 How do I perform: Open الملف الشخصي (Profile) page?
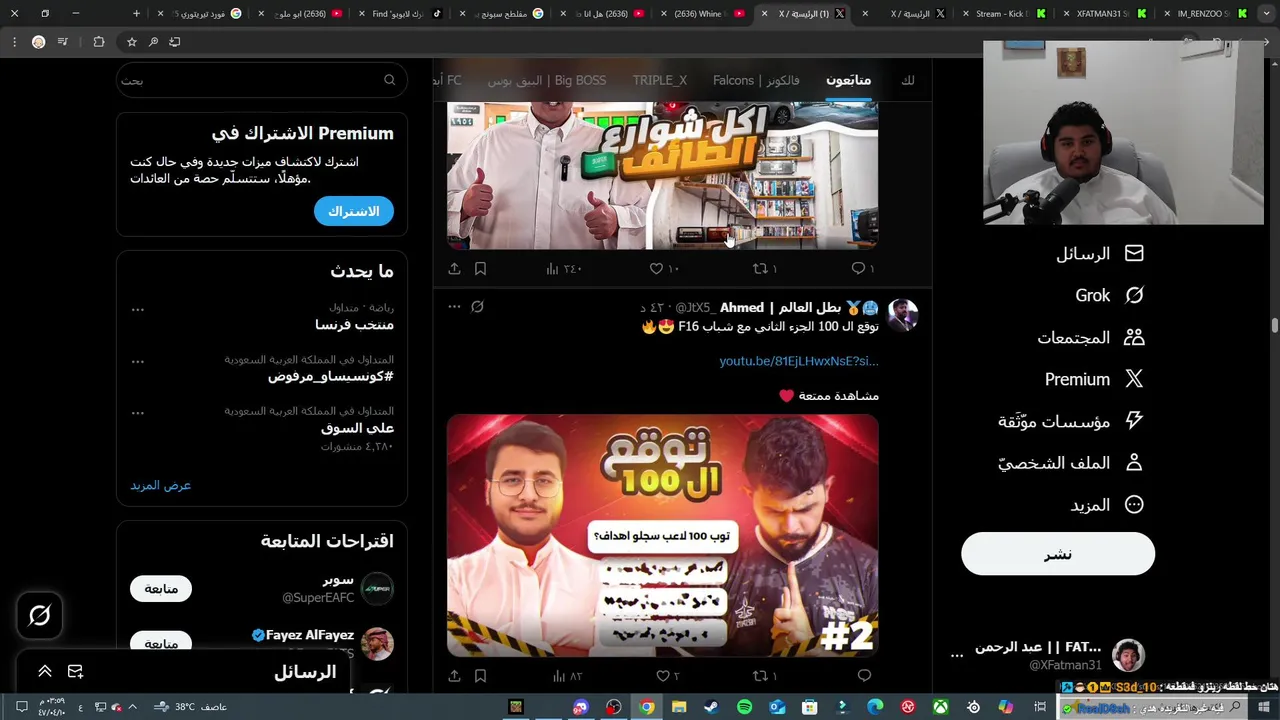pos(1071,464)
